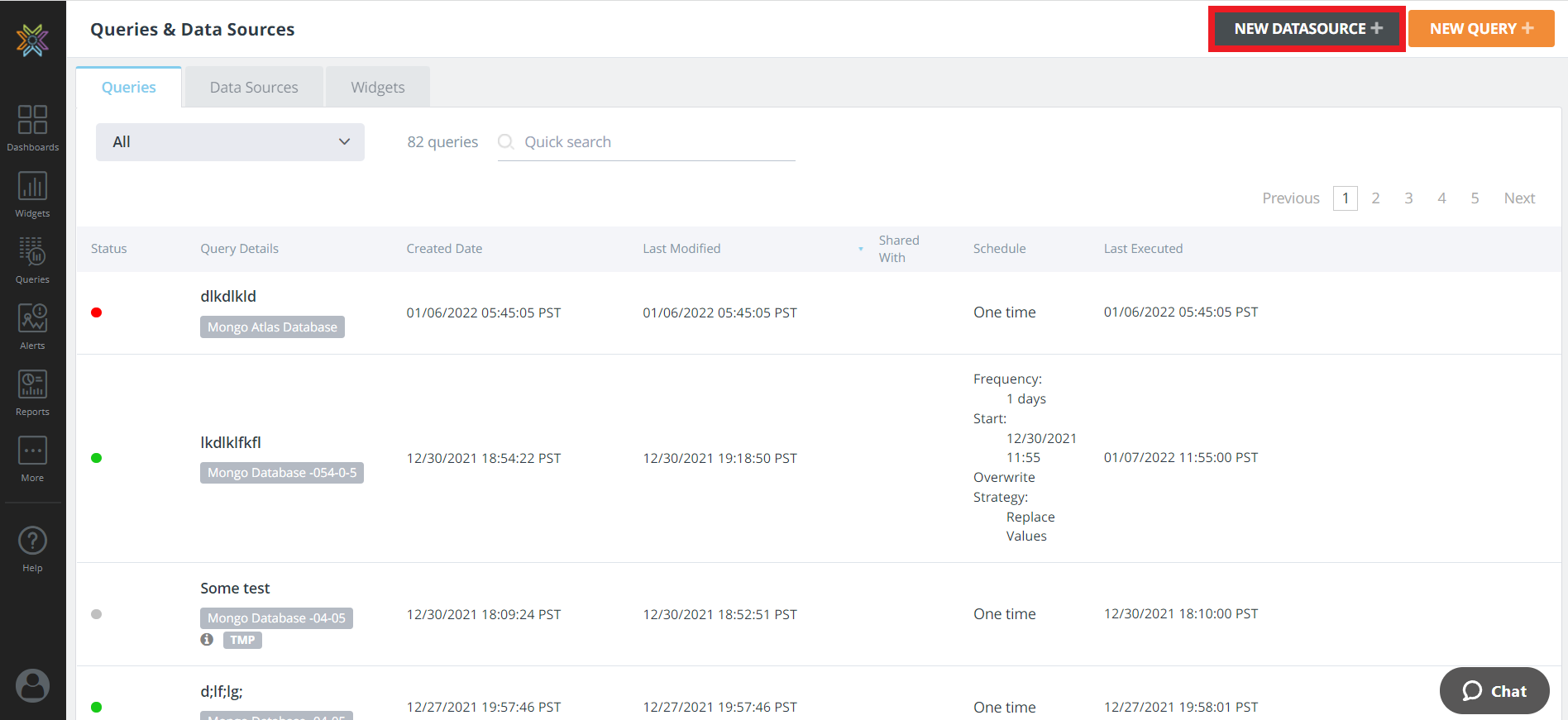
Task: Click the Mongo Database -054-0-5 tag
Action: [x=282, y=473]
